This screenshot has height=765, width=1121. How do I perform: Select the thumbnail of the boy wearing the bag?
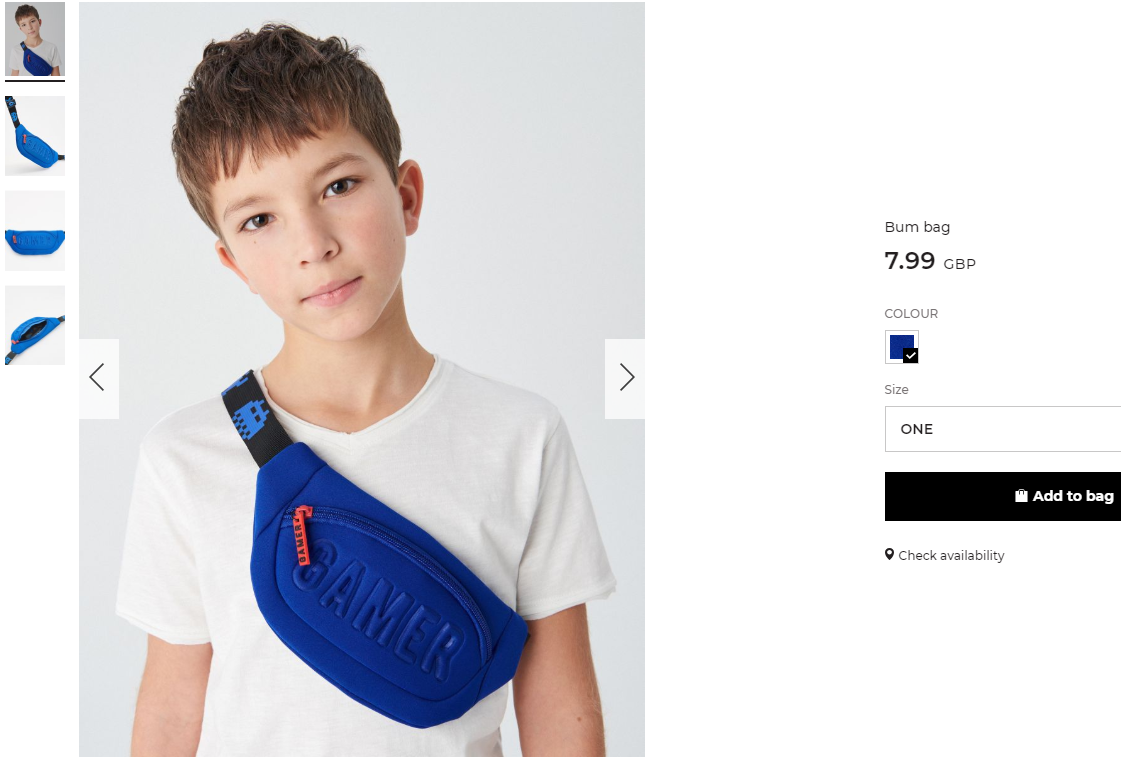click(x=35, y=39)
